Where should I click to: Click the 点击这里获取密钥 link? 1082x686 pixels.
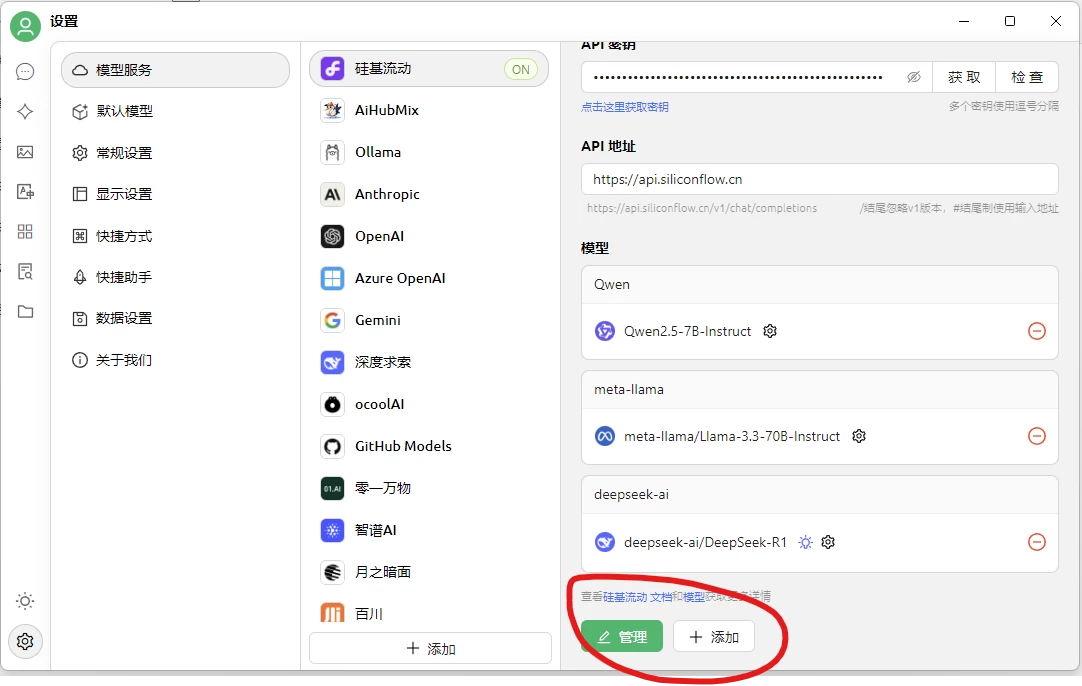pos(625,107)
